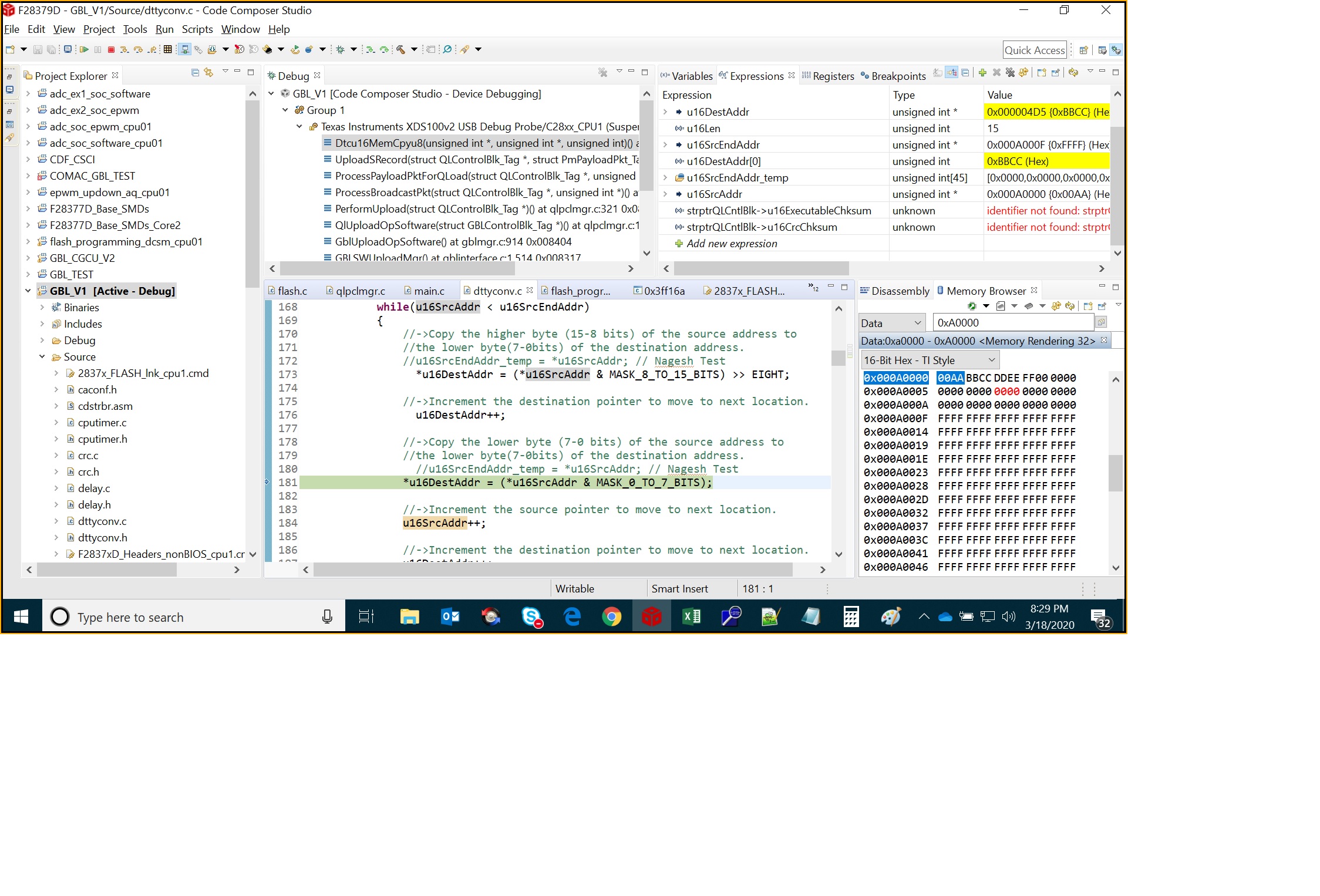Click the Step Into toolbar icon
This screenshot has height=896, width=1320.
tap(124, 49)
